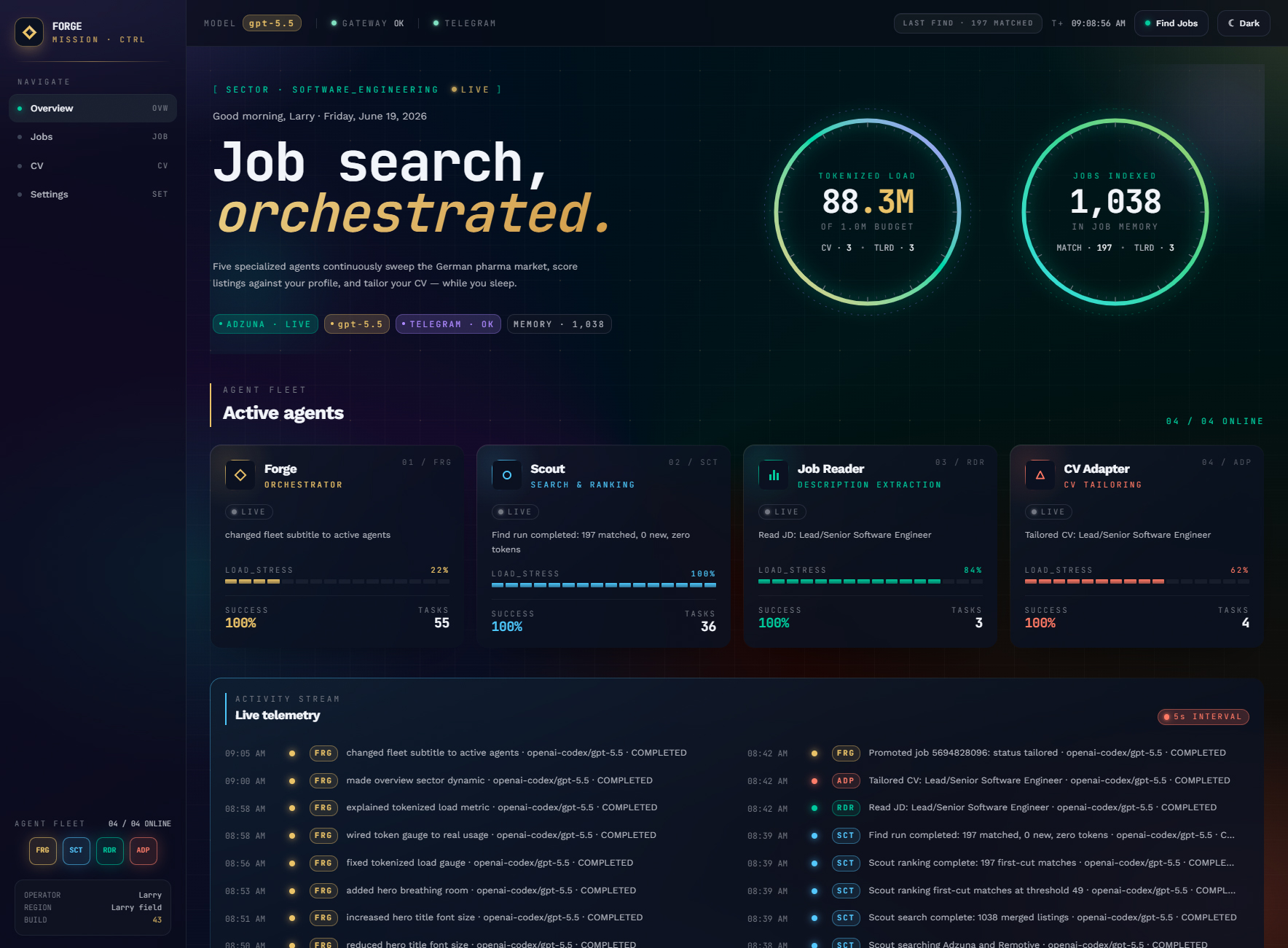Click the TELEGRAM OK status chip
1288x948 pixels.
click(x=448, y=324)
